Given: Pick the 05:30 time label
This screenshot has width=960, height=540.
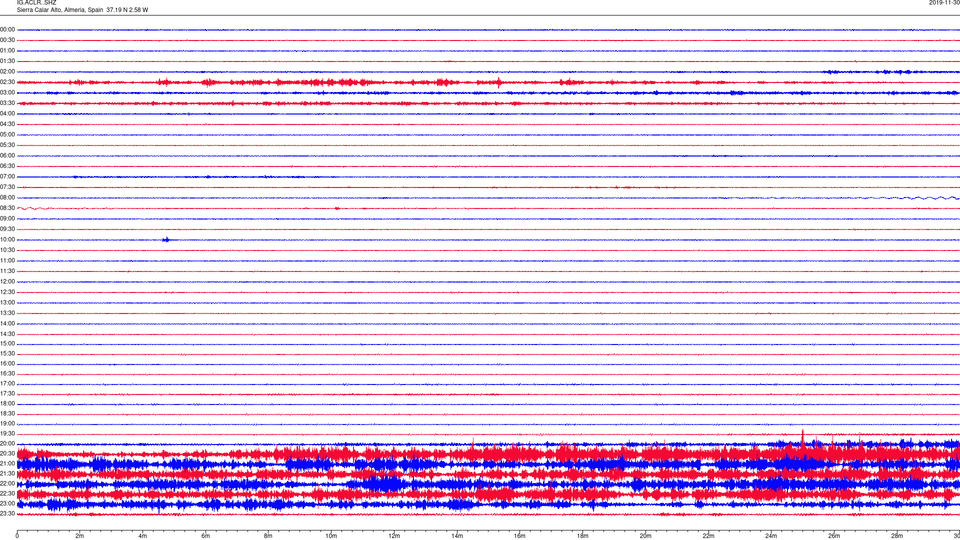Looking at the screenshot, I should (7, 145).
